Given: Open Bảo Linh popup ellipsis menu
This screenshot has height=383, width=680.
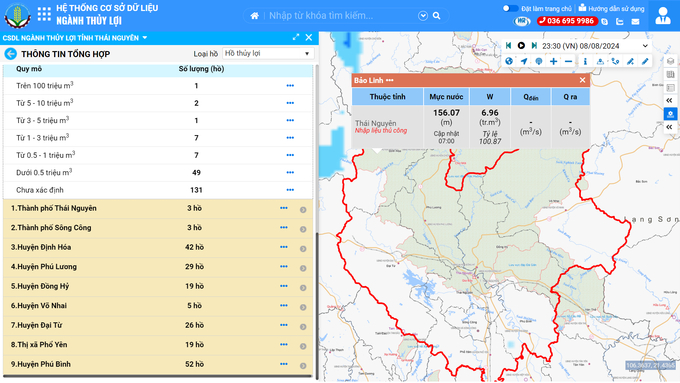Looking at the screenshot, I should (389, 80).
